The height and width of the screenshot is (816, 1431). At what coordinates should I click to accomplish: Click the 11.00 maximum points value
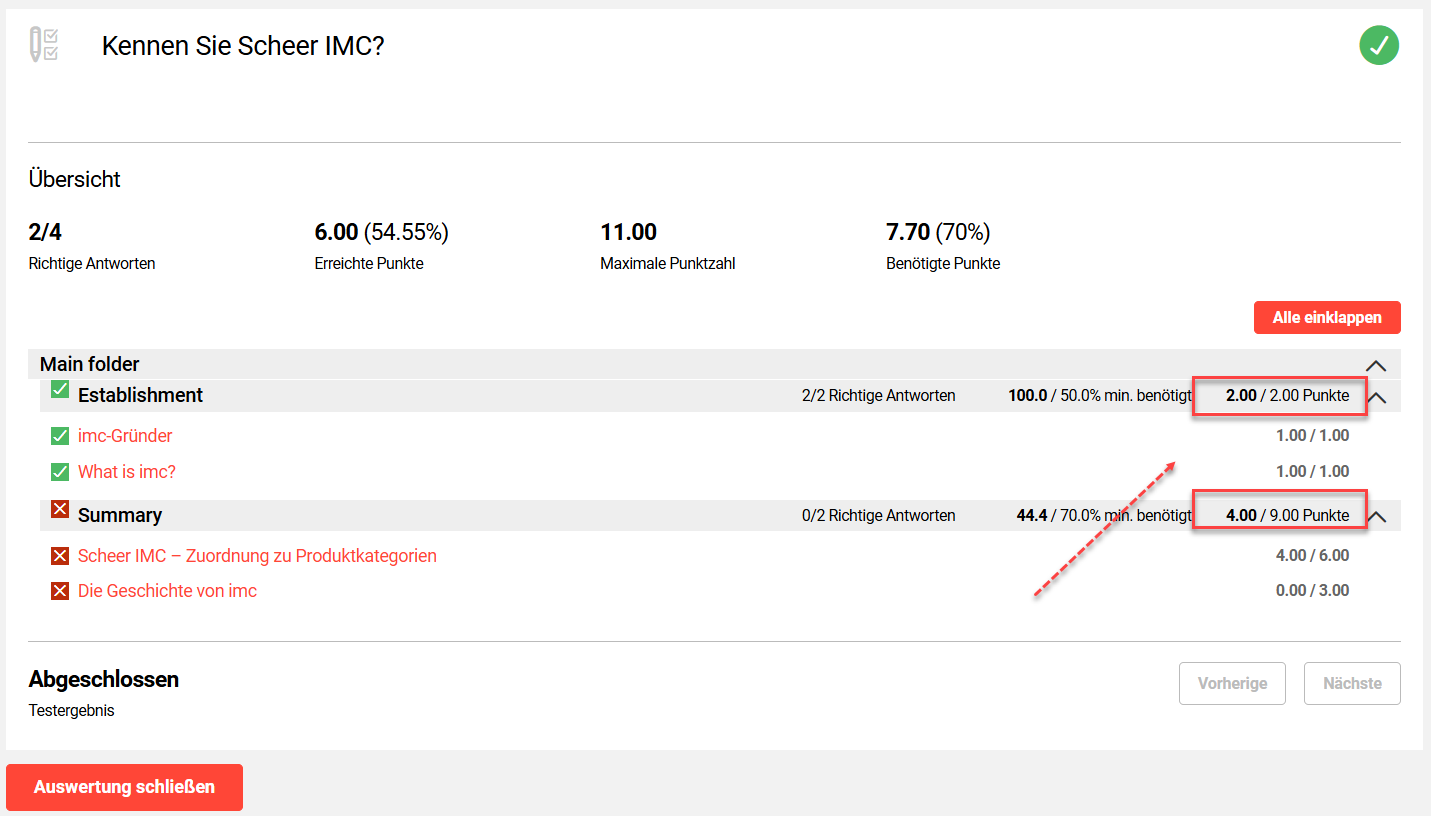tap(629, 232)
